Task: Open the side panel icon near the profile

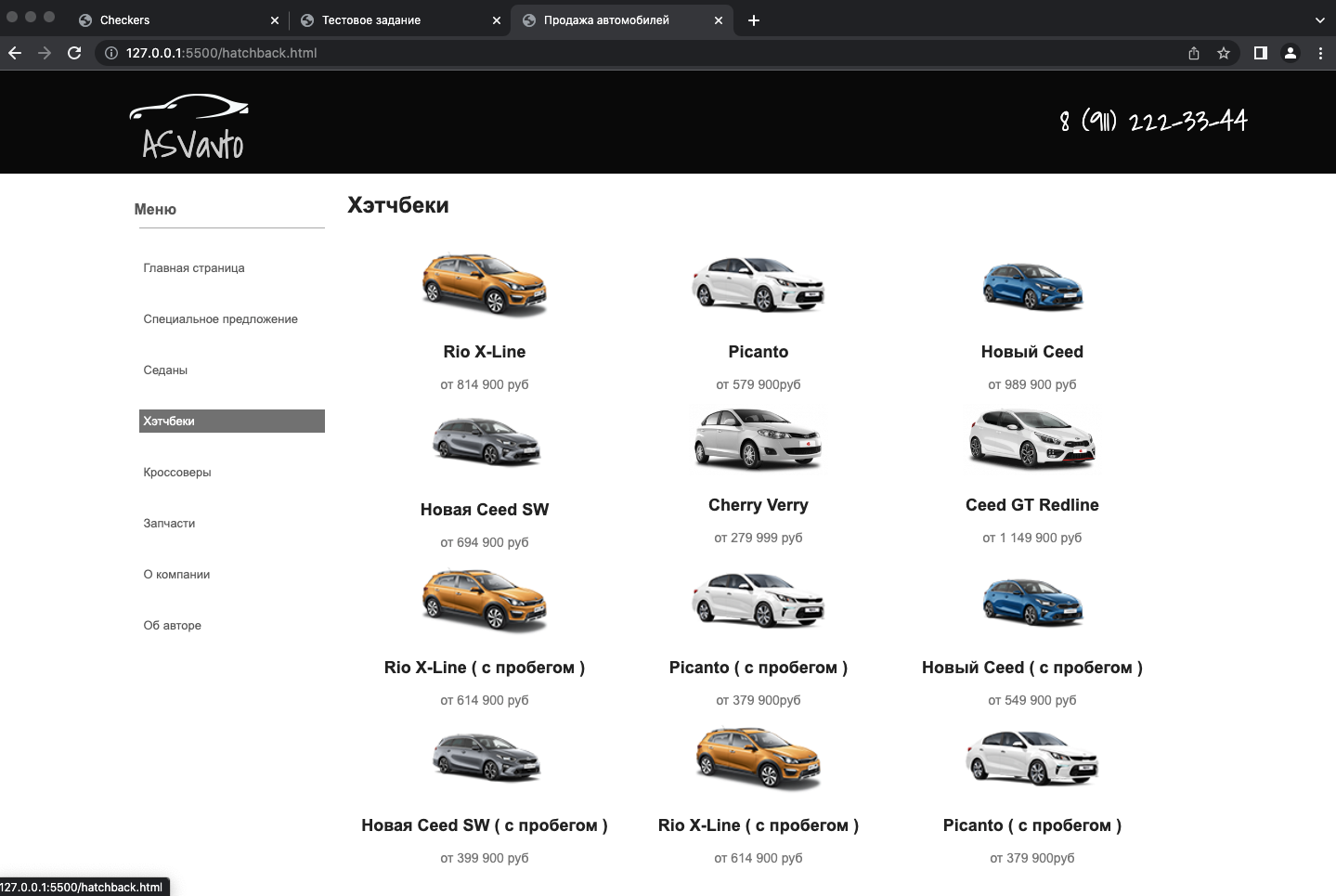Action: click(x=1260, y=53)
